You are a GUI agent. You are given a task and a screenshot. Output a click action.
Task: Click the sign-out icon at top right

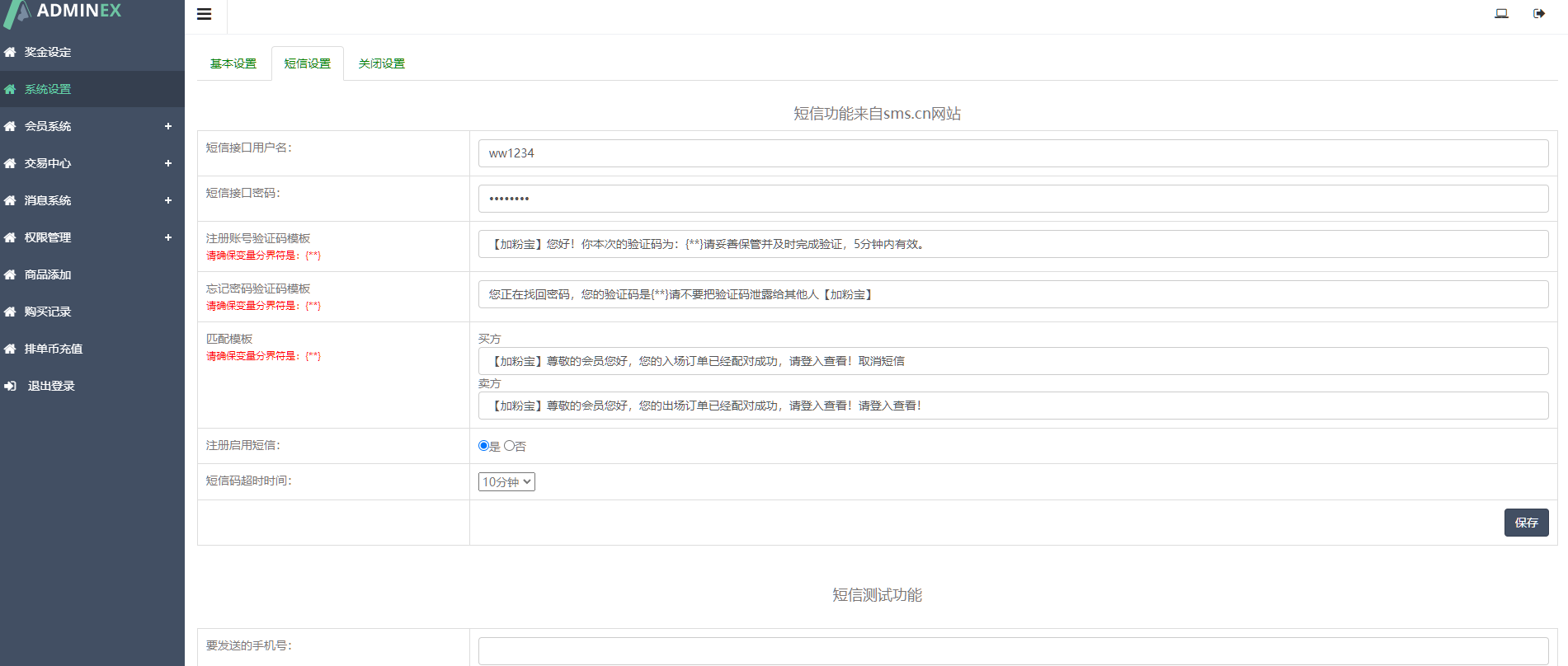[1539, 13]
